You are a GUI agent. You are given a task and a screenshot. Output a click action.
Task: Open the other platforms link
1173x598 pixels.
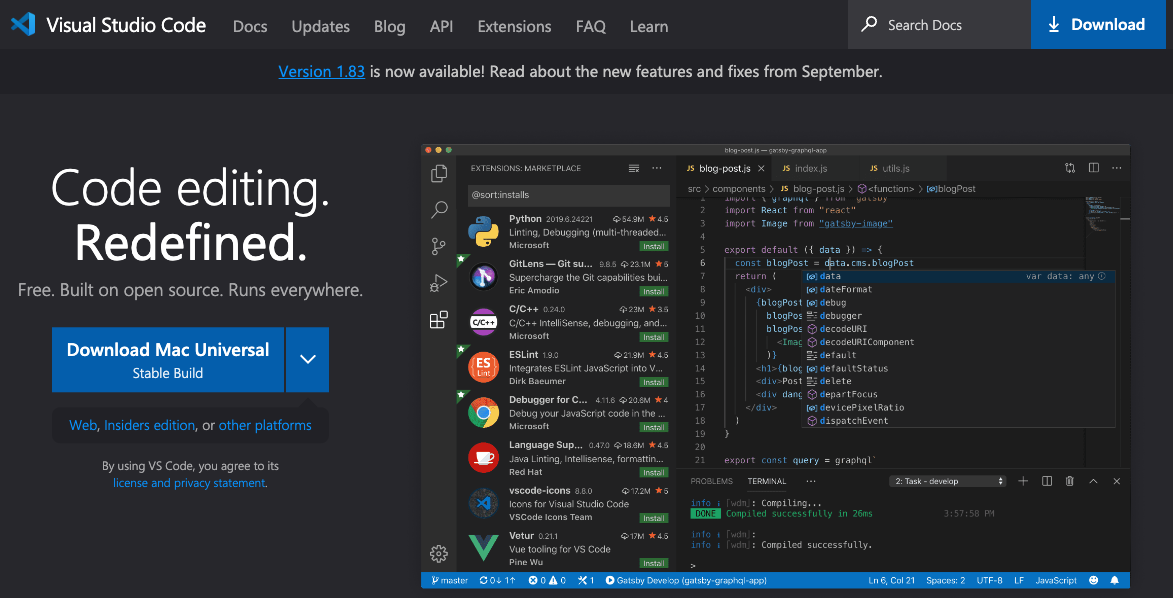[265, 425]
